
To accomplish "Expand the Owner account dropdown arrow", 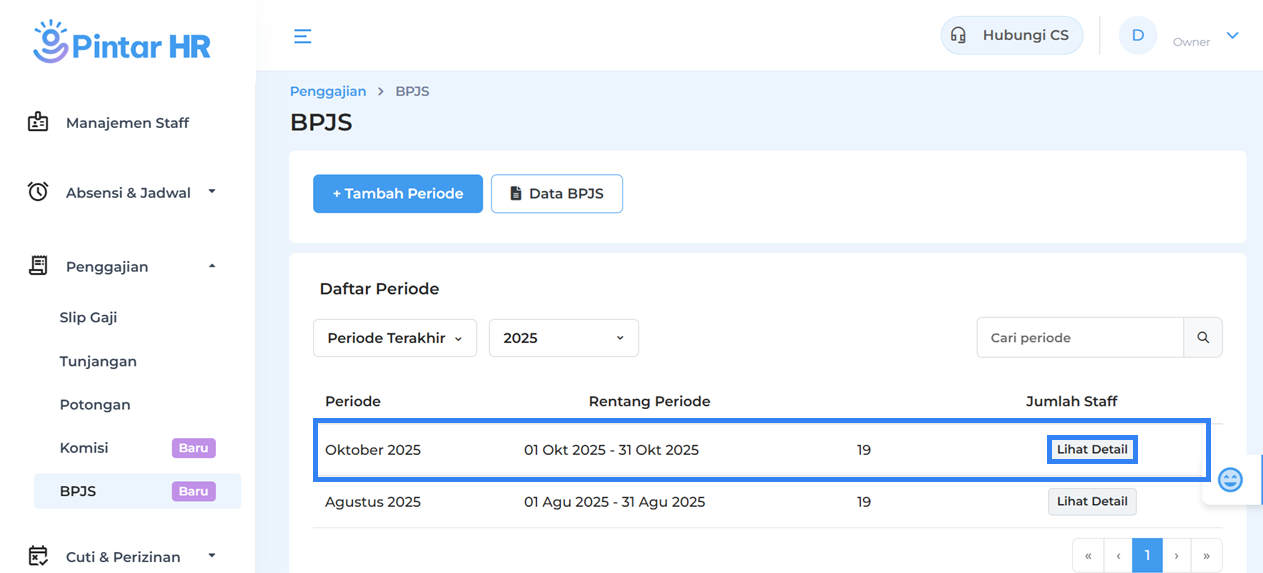I will coord(1232,36).
